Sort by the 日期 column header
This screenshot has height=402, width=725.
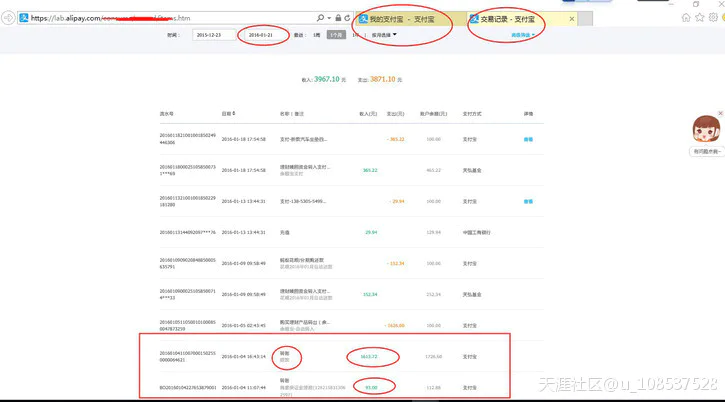(228, 113)
